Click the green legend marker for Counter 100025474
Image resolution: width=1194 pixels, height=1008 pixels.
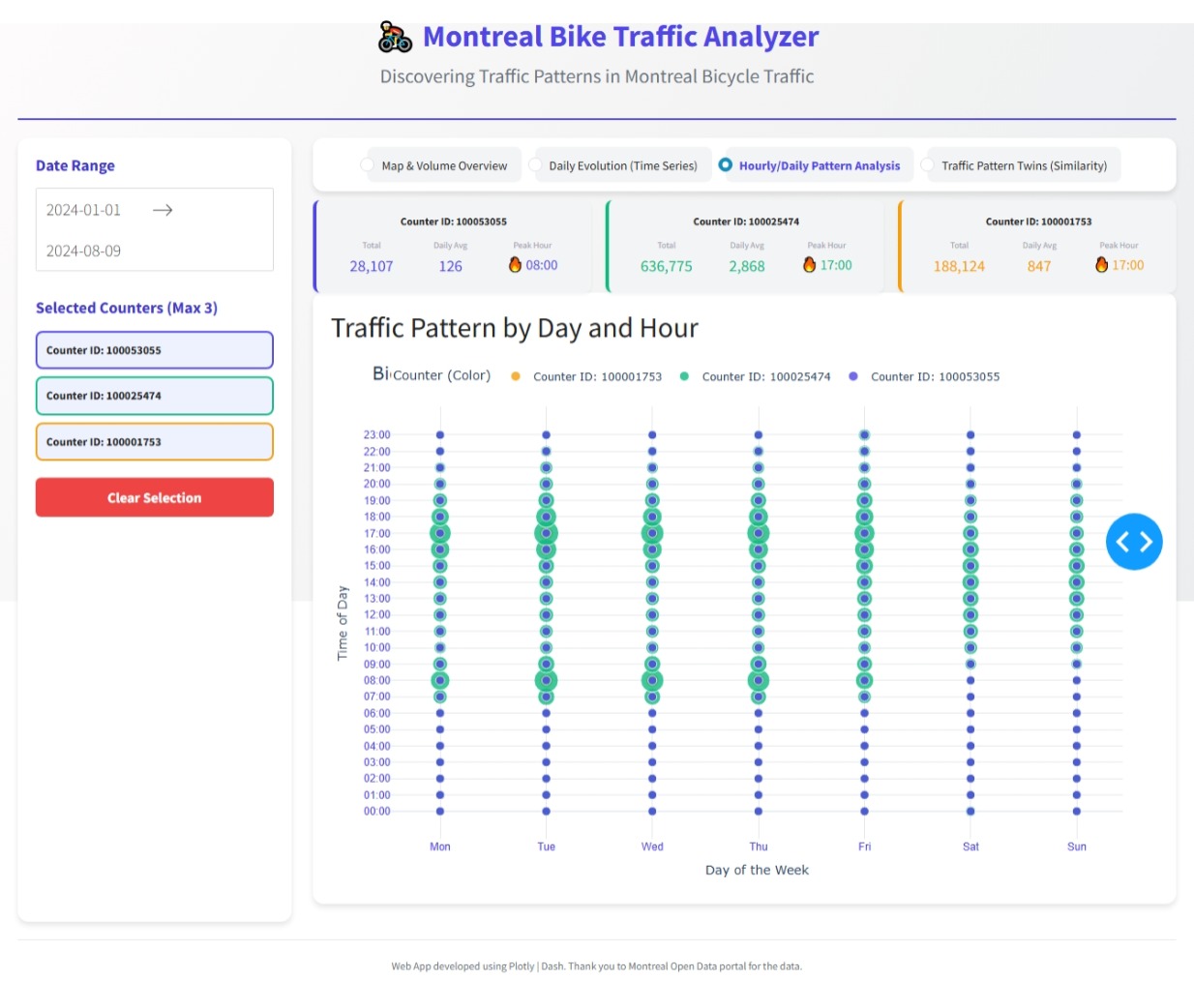(684, 376)
